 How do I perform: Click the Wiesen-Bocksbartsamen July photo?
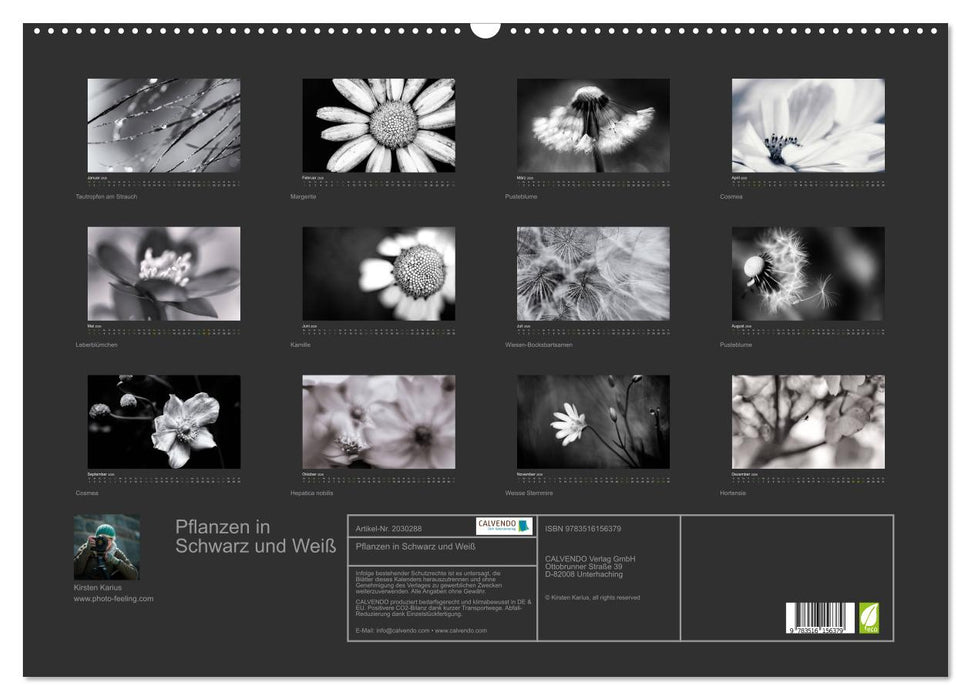tap(593, 274)
